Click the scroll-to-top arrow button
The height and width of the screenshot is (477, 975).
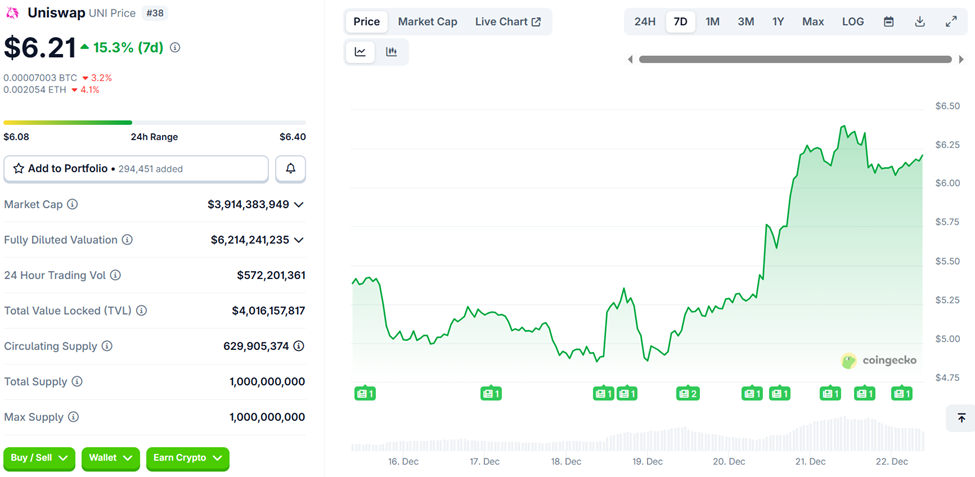pos(960,418)
